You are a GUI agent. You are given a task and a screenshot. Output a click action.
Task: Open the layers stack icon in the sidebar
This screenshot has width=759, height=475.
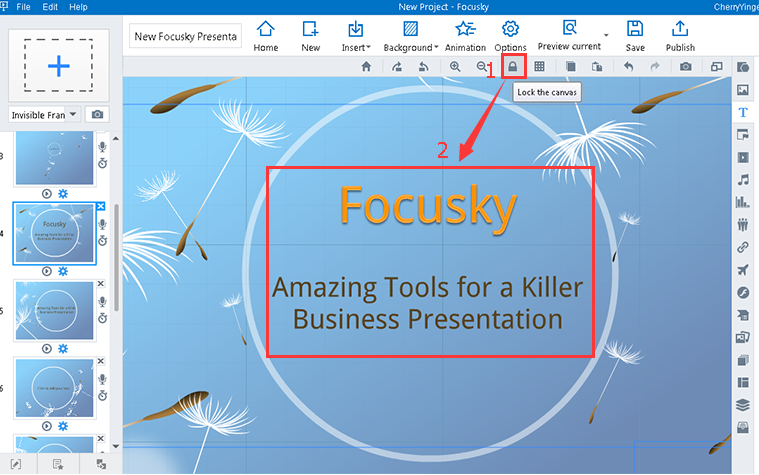pos(743,405)
